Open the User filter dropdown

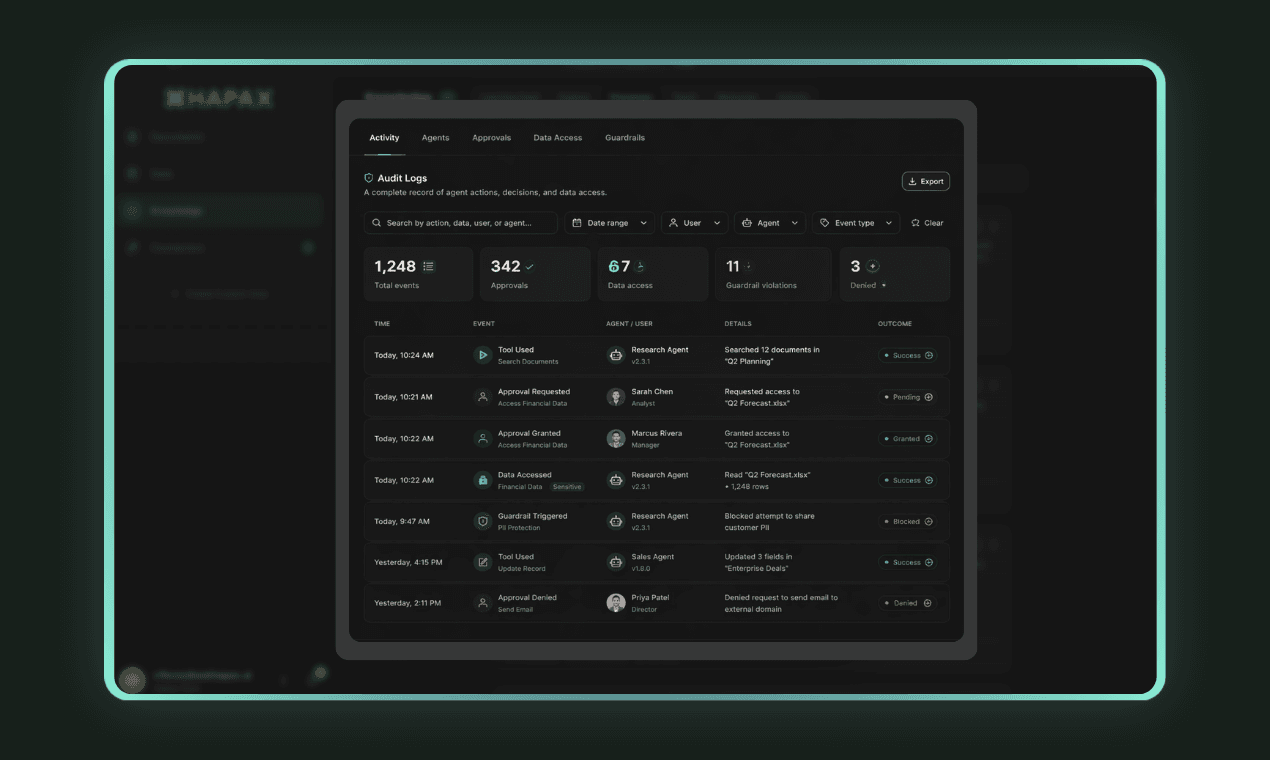[694, 222]
